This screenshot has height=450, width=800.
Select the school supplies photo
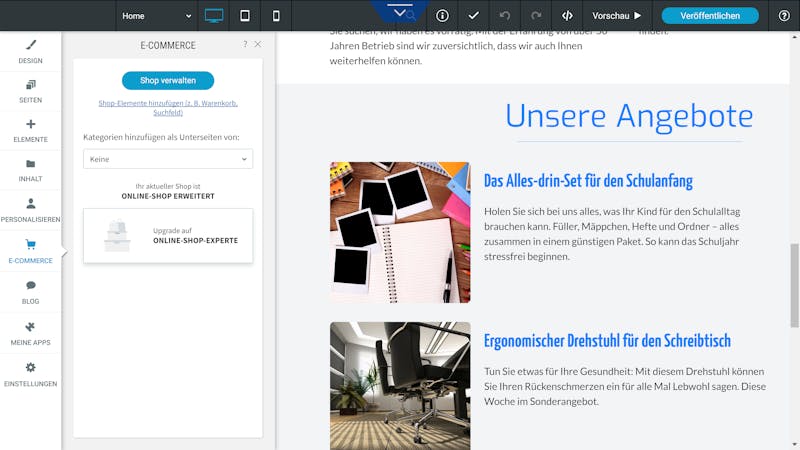click(400, 232)
